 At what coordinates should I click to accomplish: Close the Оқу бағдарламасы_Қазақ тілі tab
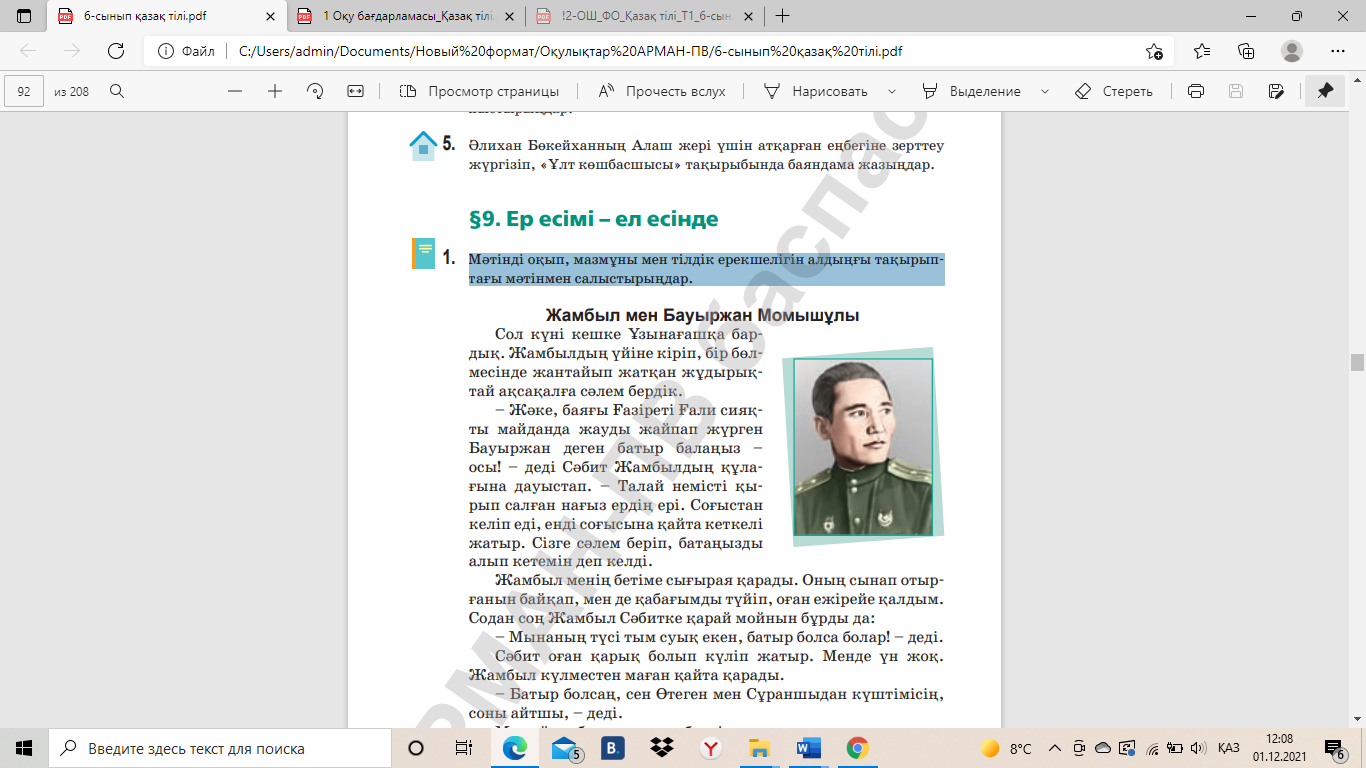click(507, 16)
